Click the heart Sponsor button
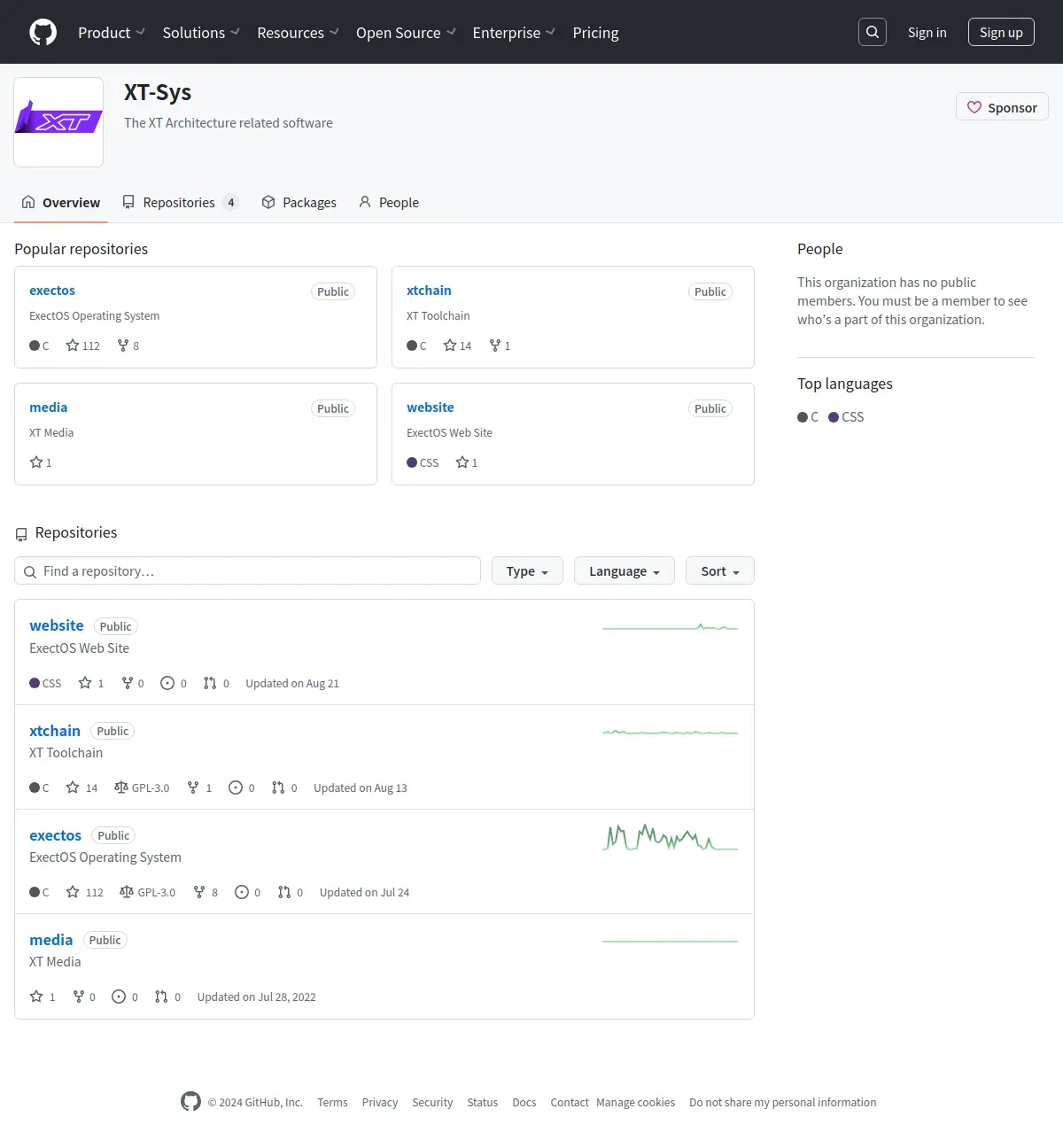 click(x=1002, y=107)
